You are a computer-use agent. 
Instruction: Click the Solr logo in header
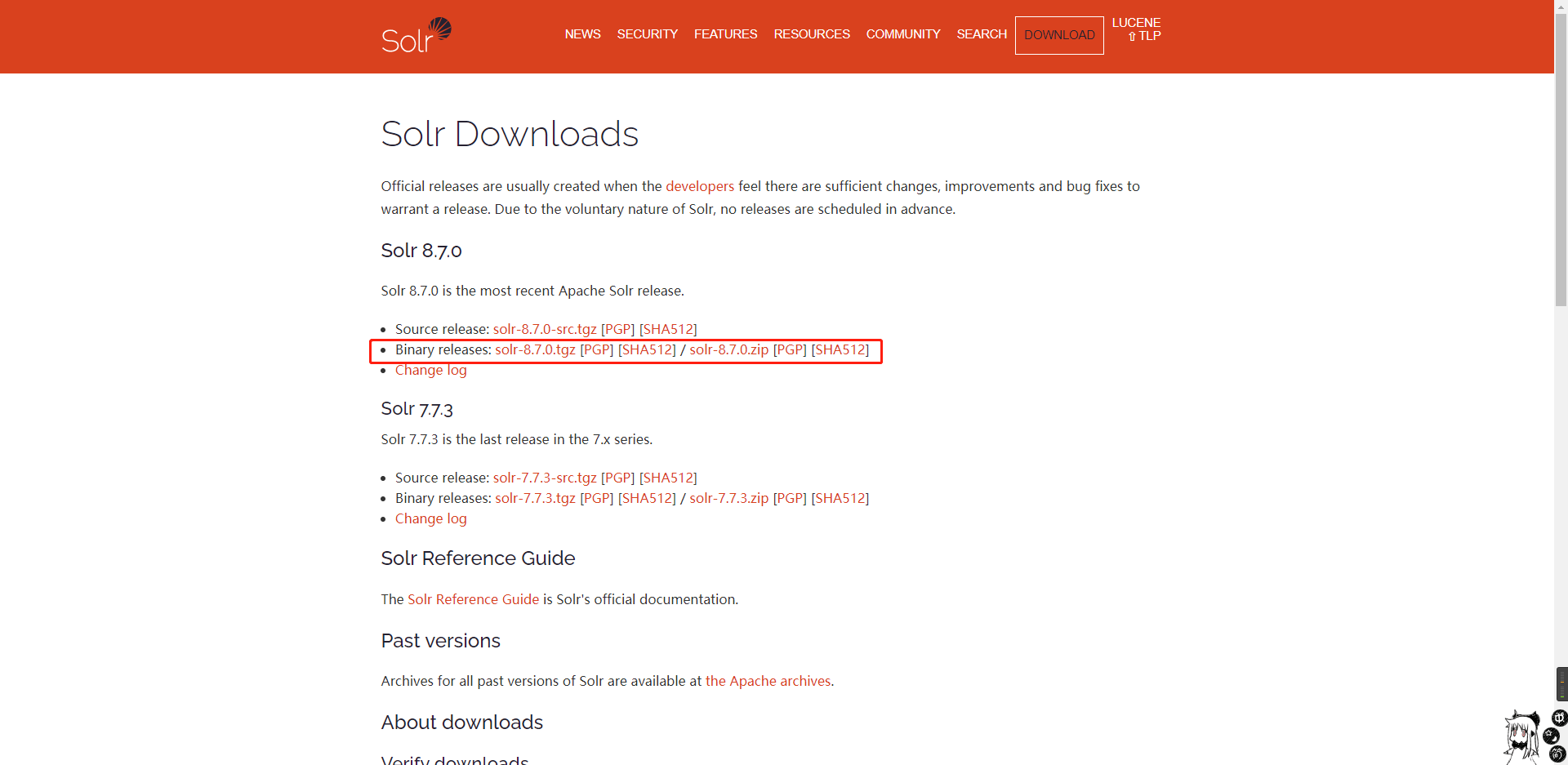click(416, 35)
